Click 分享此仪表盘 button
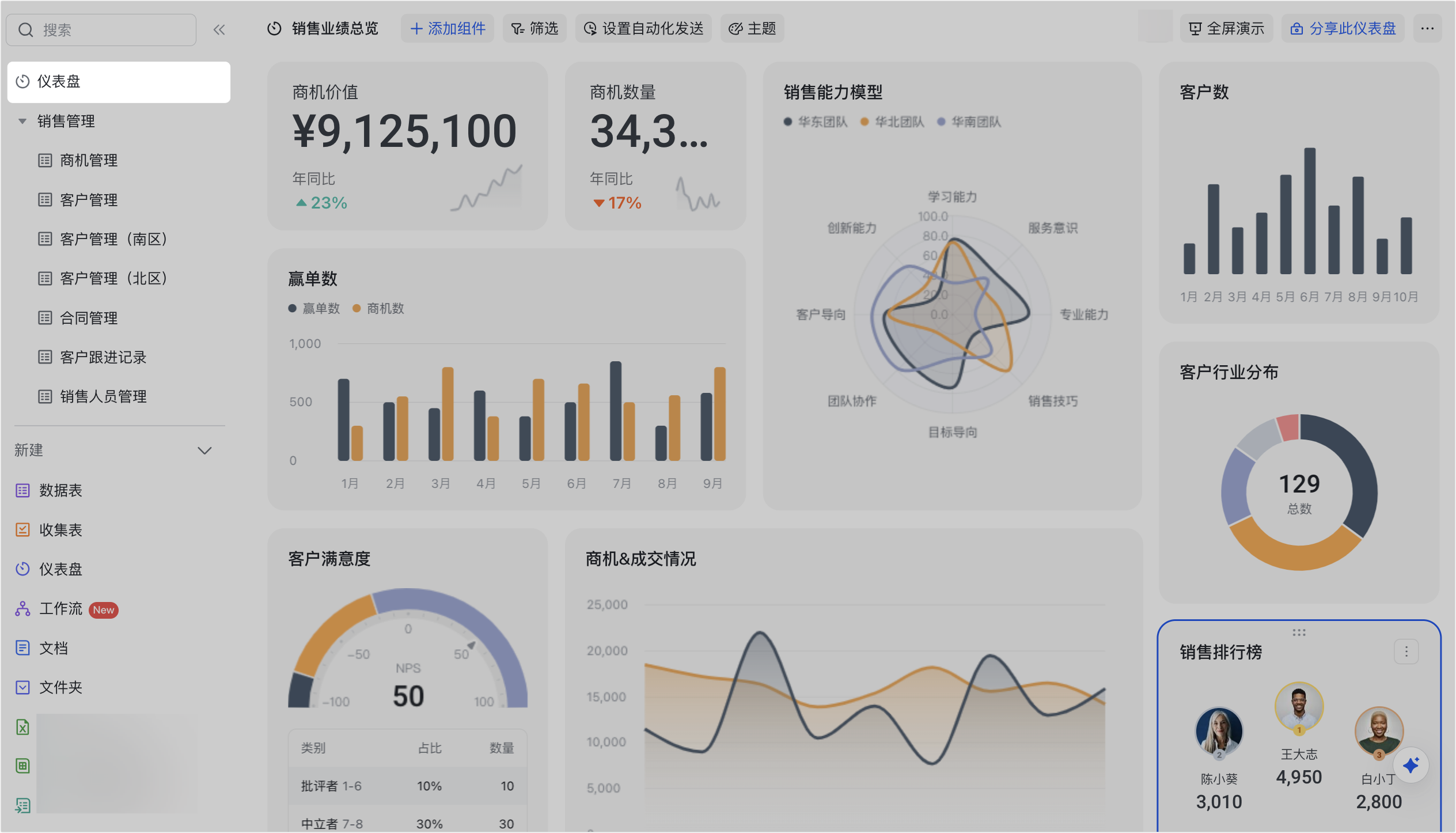 point(1343,29)
